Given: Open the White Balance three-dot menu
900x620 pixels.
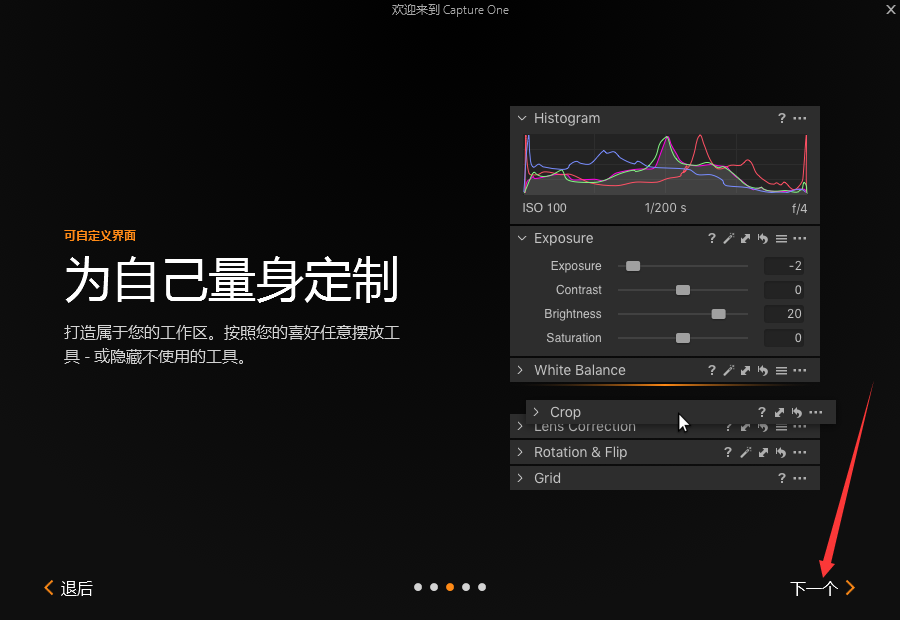Looking at the screenshot, I should (x=800, y=370).
